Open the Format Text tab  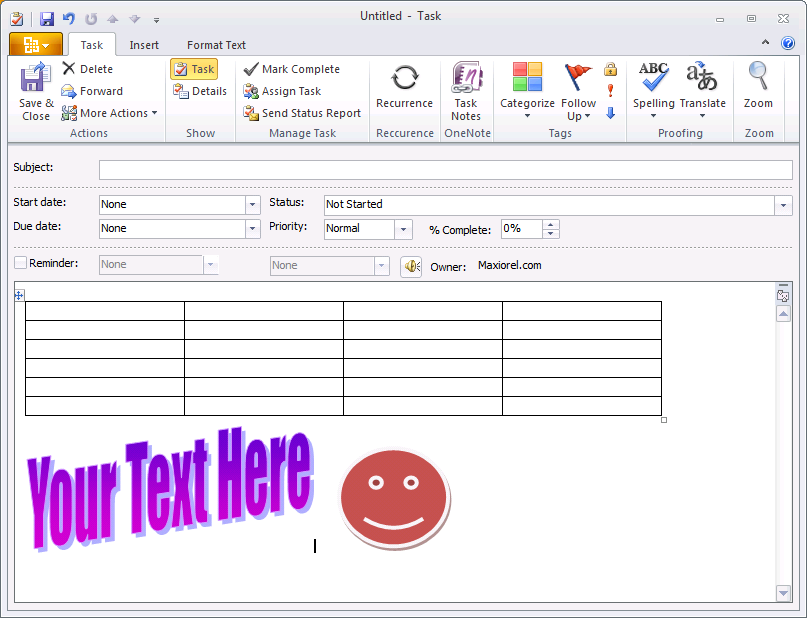pos(216,45)
